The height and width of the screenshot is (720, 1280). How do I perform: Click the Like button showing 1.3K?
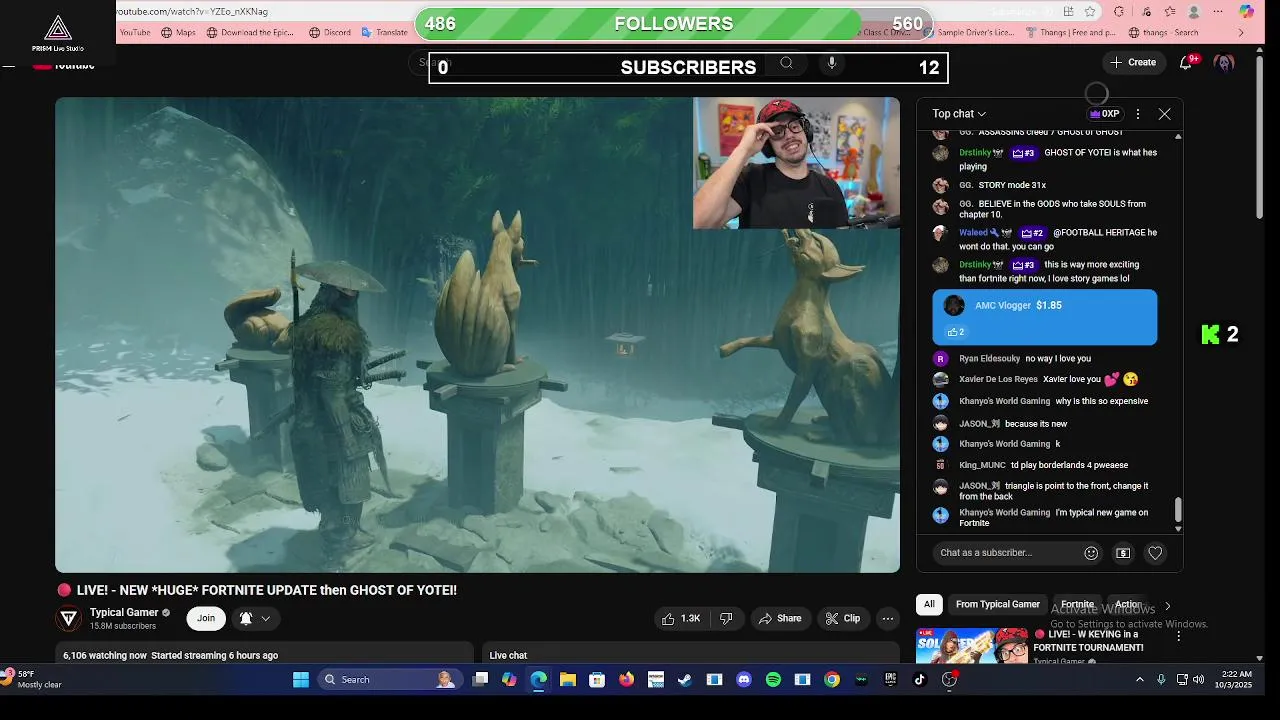(x=680, y=619)
